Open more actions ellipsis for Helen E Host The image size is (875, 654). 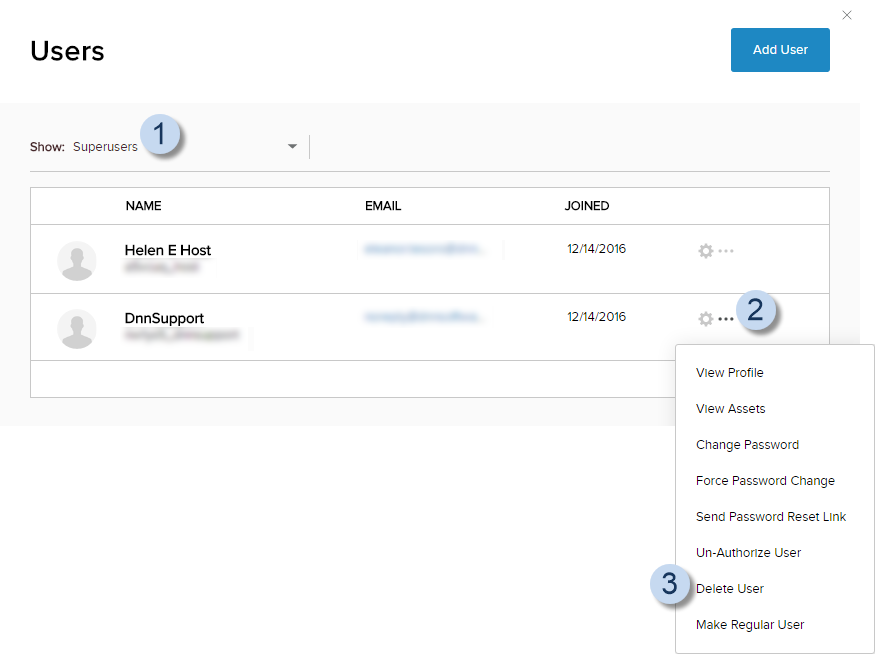[x=725, y=251]
